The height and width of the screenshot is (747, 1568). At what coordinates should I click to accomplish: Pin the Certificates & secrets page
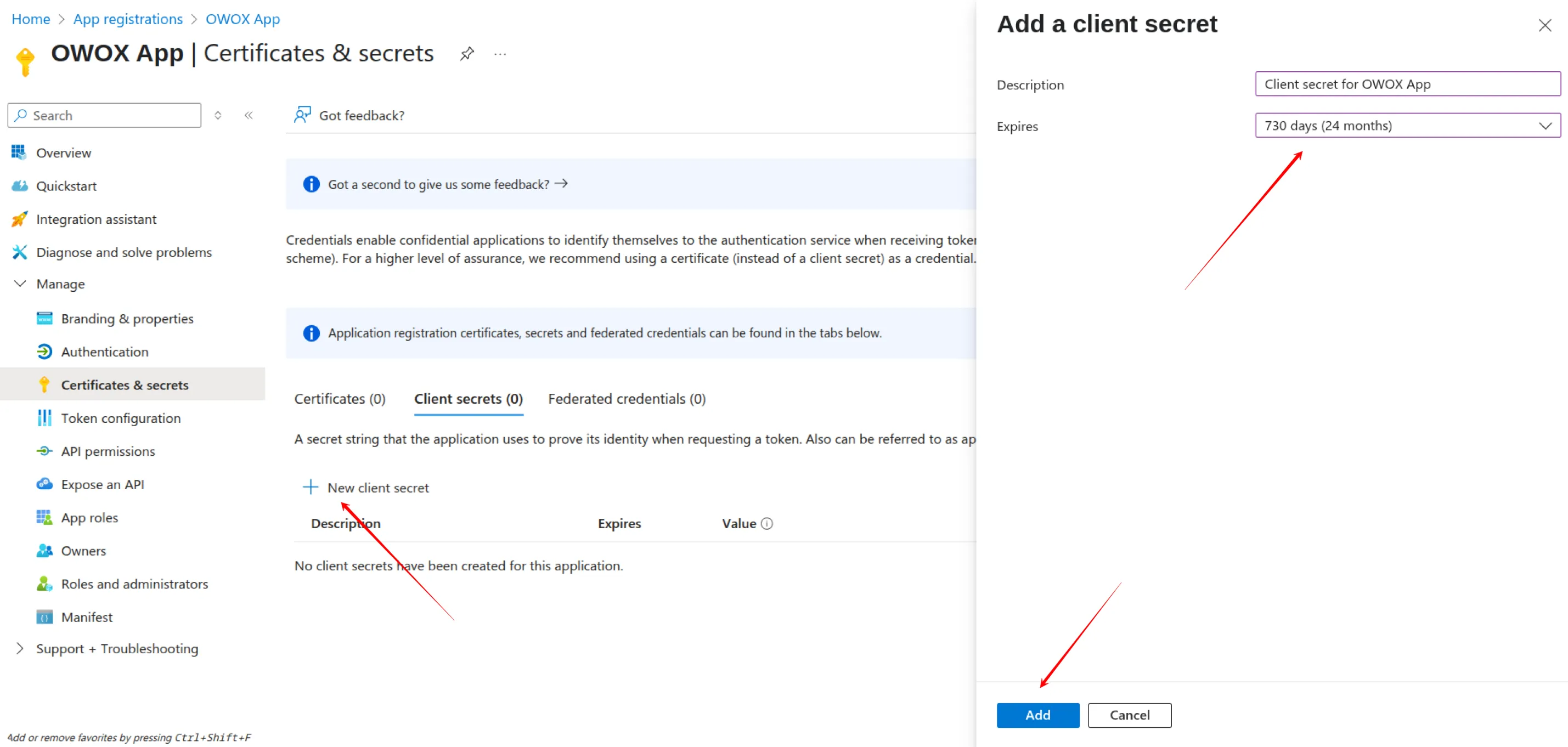coord(467,54)
